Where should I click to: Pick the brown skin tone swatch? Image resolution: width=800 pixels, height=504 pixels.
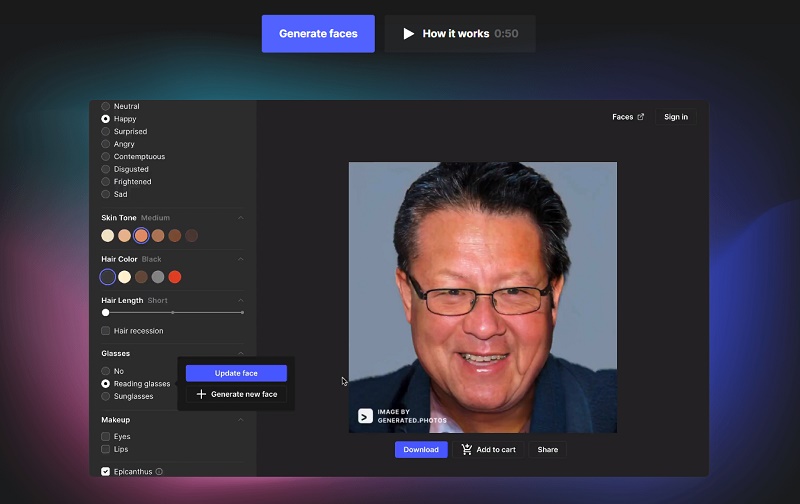pos(175,235)
